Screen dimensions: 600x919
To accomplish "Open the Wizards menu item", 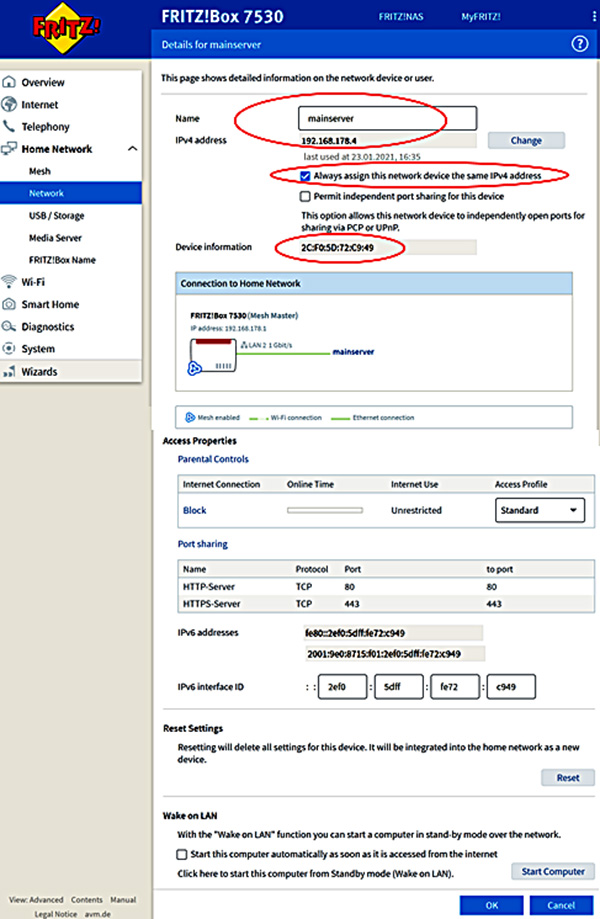I will pyautogui.click(x=39, y=372).
